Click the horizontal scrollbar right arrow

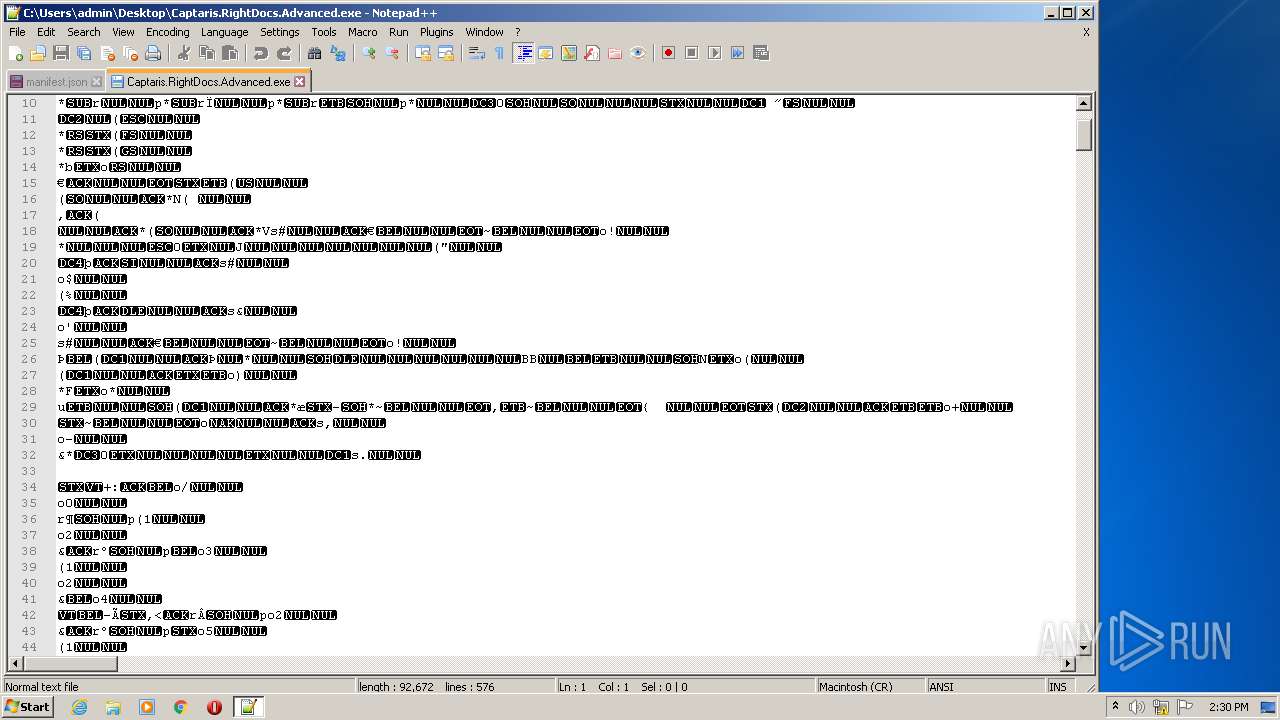click(x=1068, y=663)
